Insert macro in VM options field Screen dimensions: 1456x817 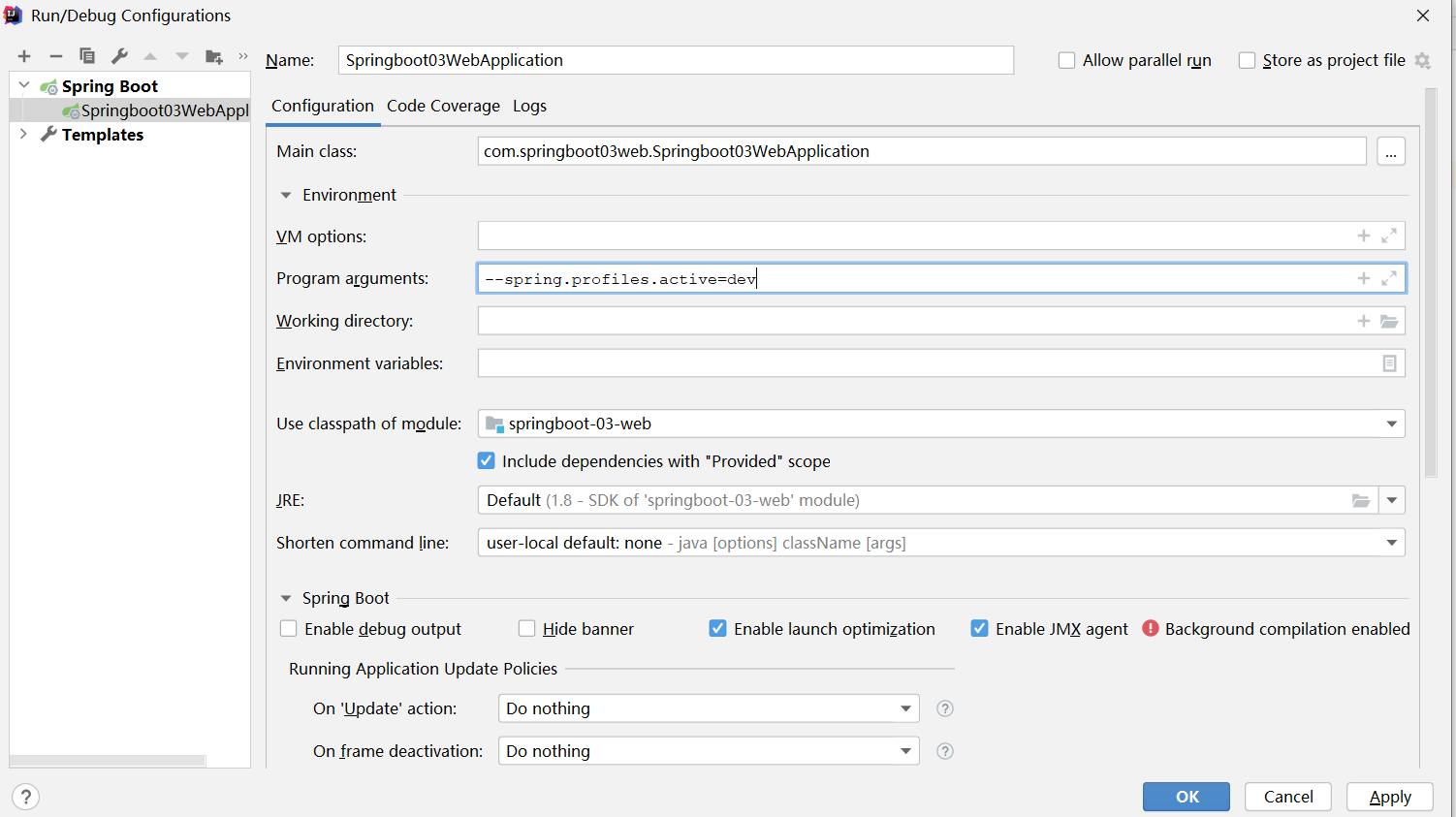[x=1364, y=236]
